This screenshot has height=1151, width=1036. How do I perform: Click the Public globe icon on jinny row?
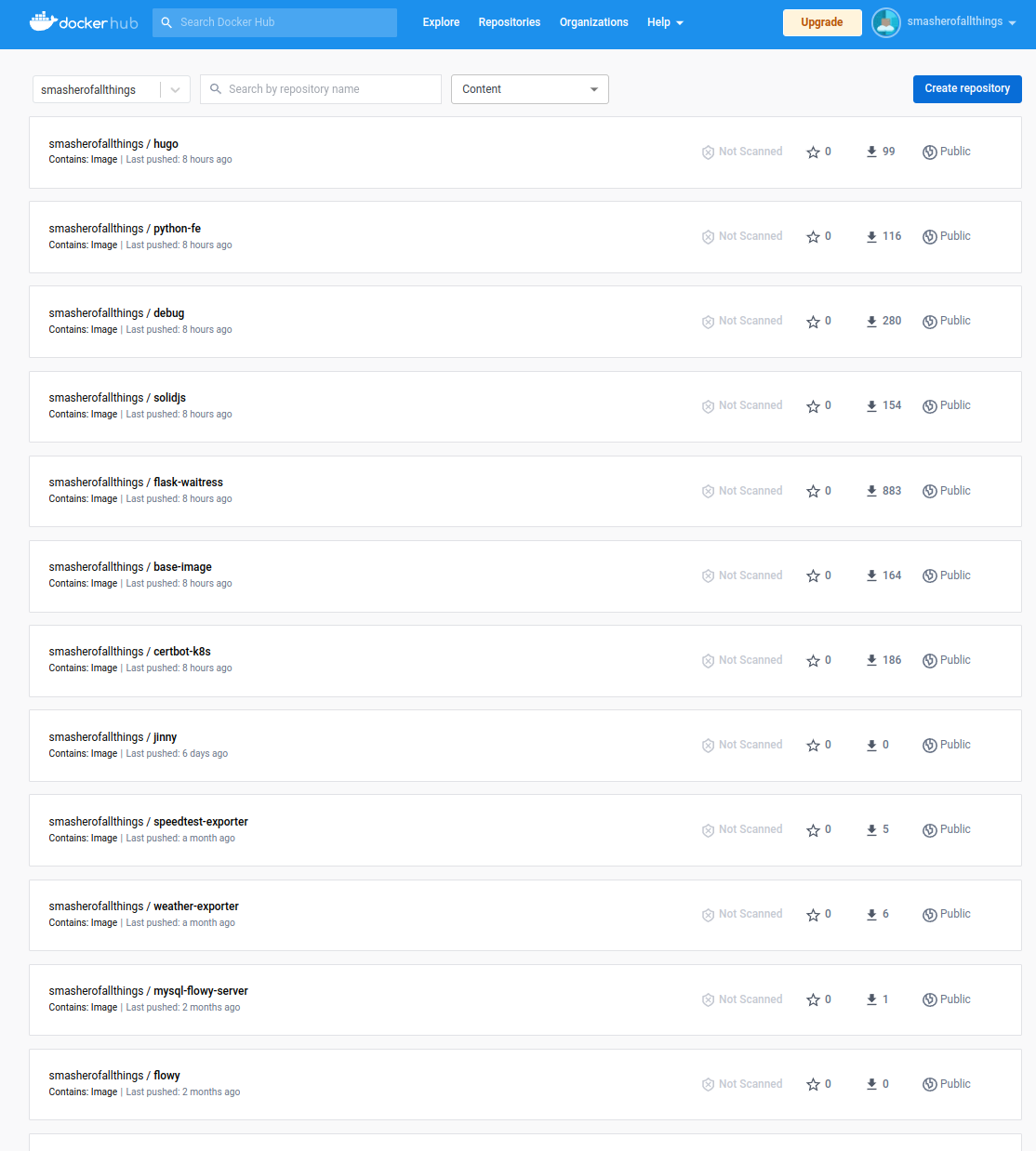tap(929, 746)
